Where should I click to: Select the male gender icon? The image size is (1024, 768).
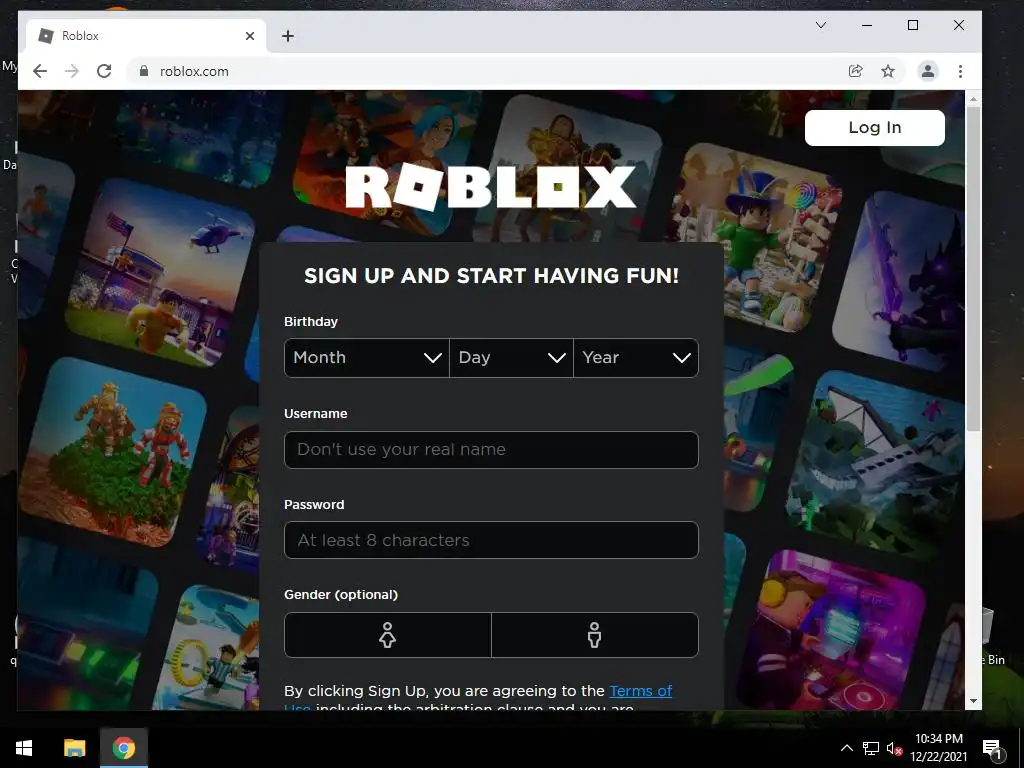click(594, 635)
